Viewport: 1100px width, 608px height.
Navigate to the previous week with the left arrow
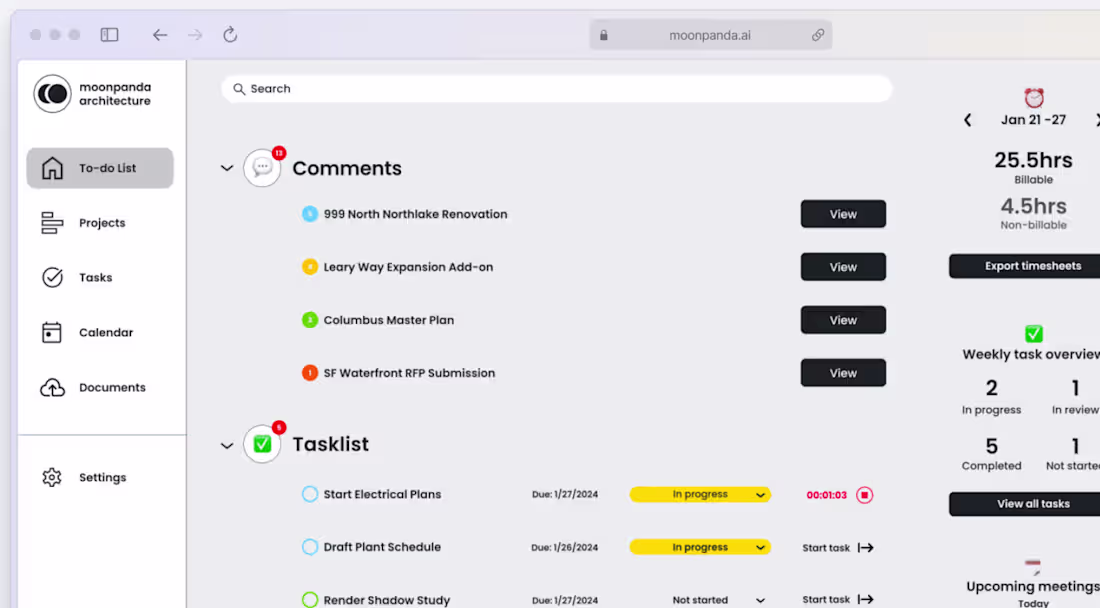967,119
